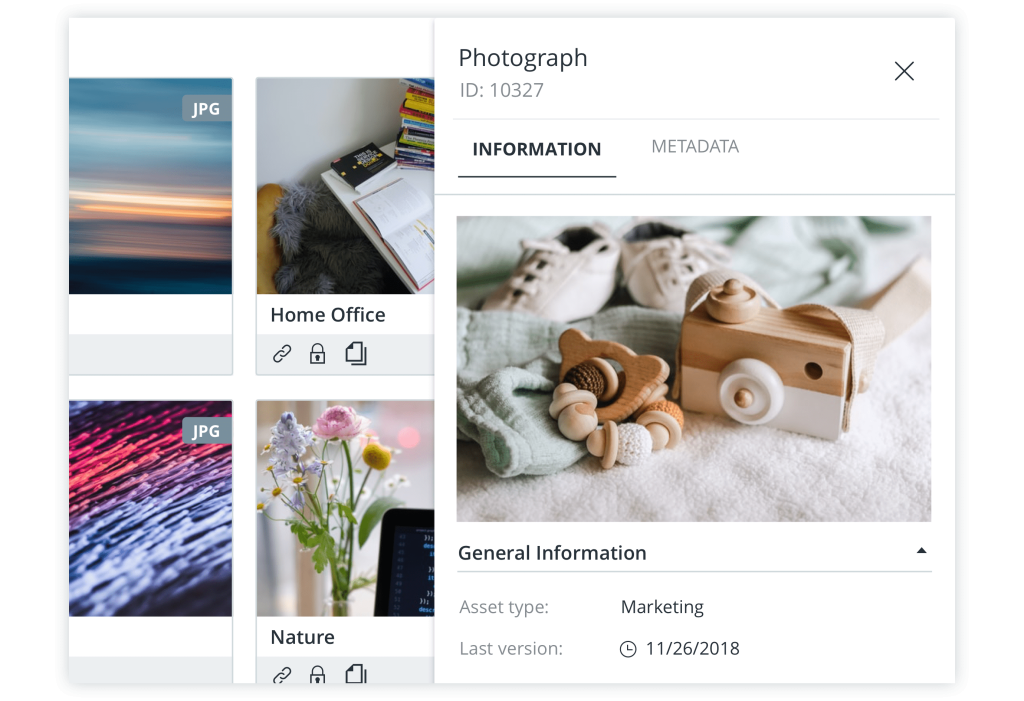
Task: Click the lock icon under Home Office
Action: click(317, 353)
